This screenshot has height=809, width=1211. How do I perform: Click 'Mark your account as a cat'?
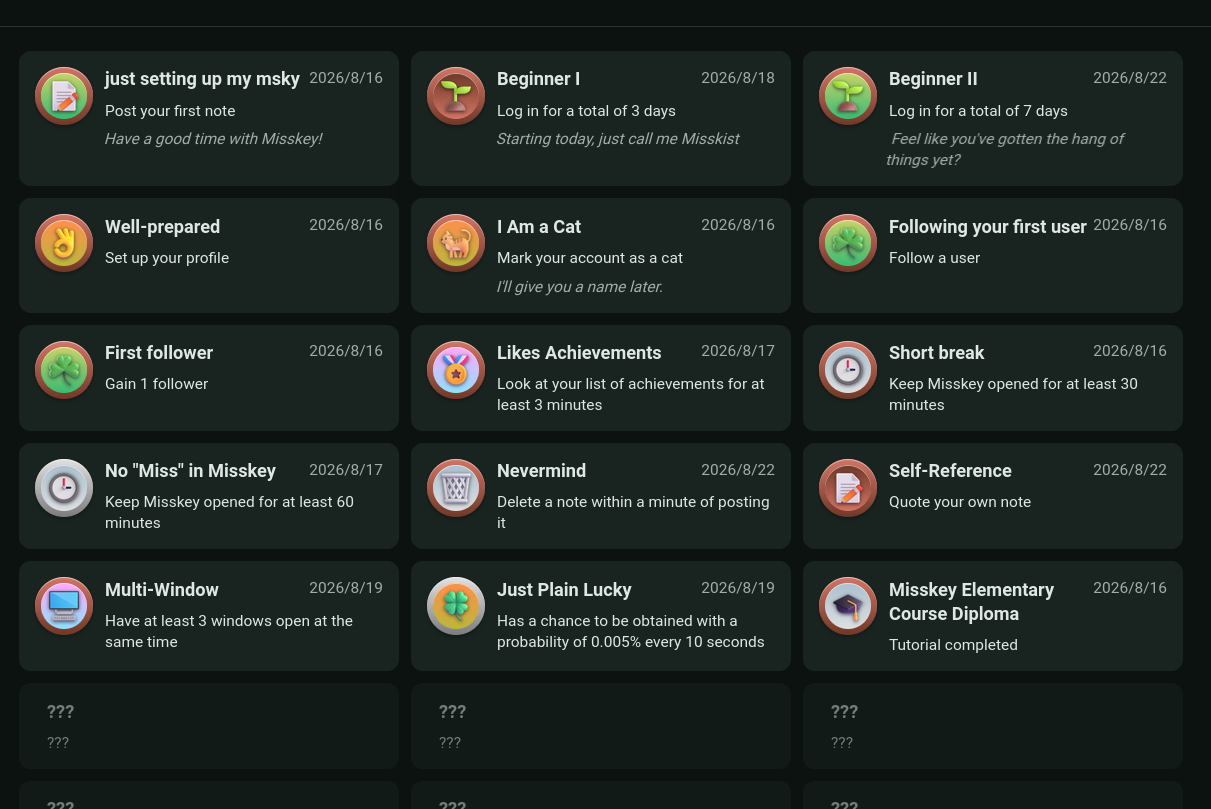(x=590, y=258)
